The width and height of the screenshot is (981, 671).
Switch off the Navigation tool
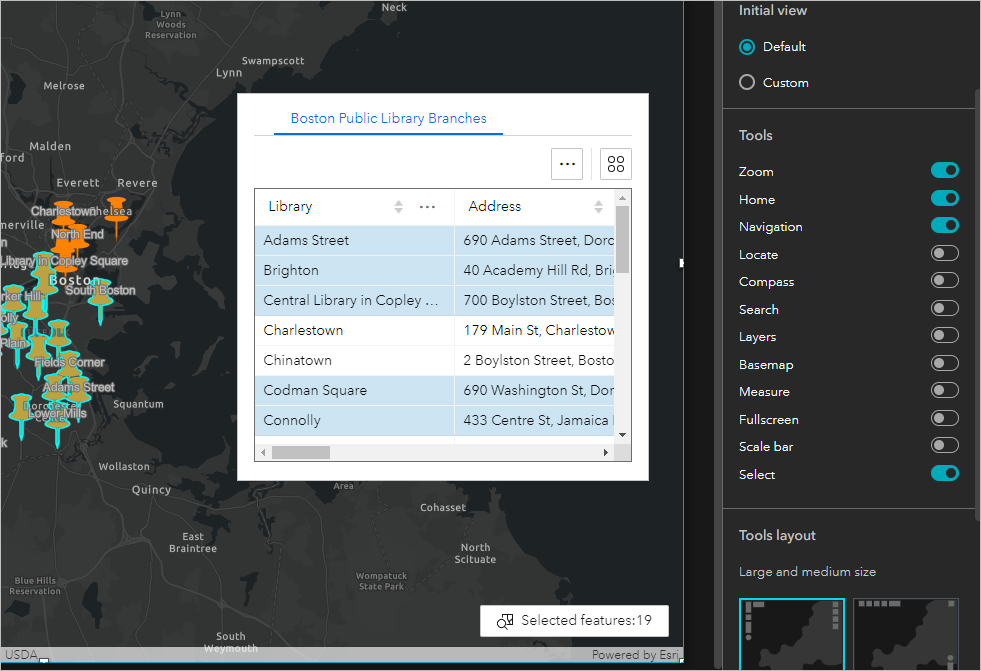tap(945, 225)
